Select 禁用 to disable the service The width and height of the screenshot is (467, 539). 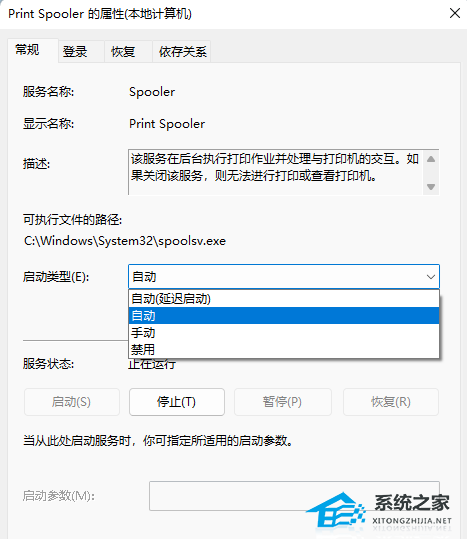click(284, 349)
